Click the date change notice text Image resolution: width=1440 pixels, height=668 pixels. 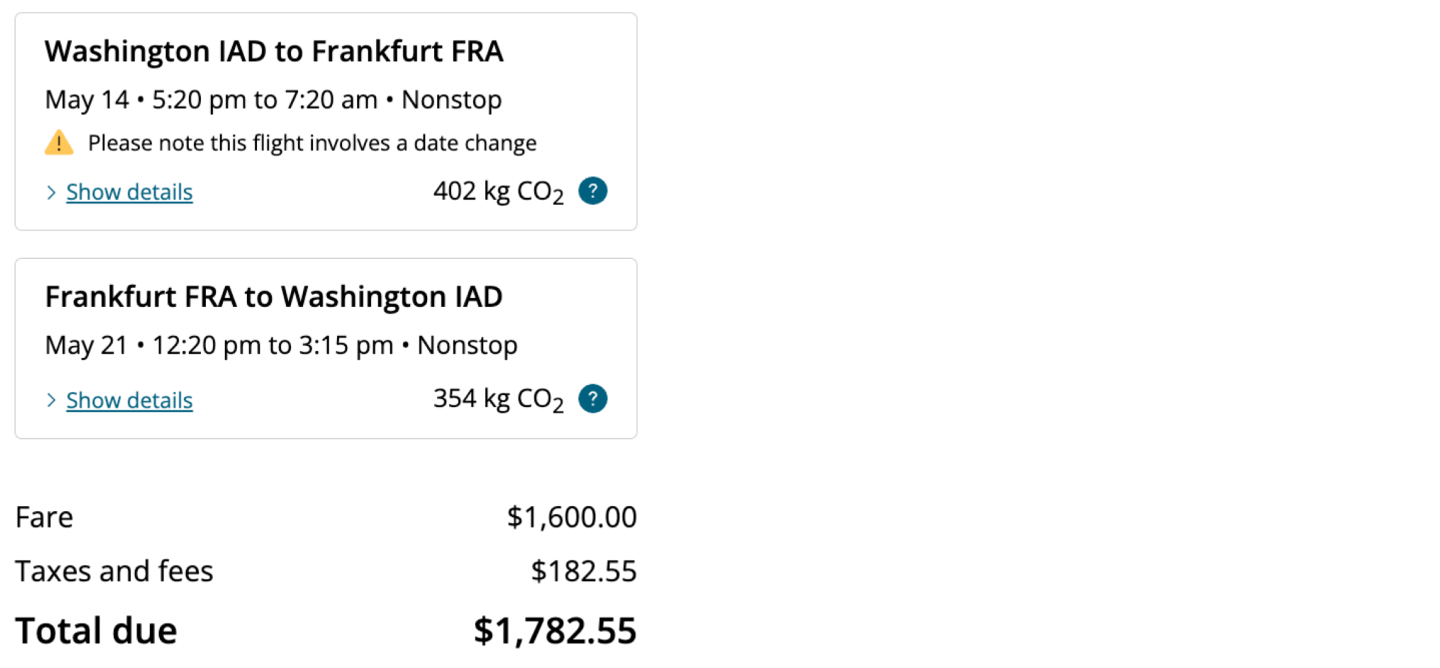(x=312, y=143)
